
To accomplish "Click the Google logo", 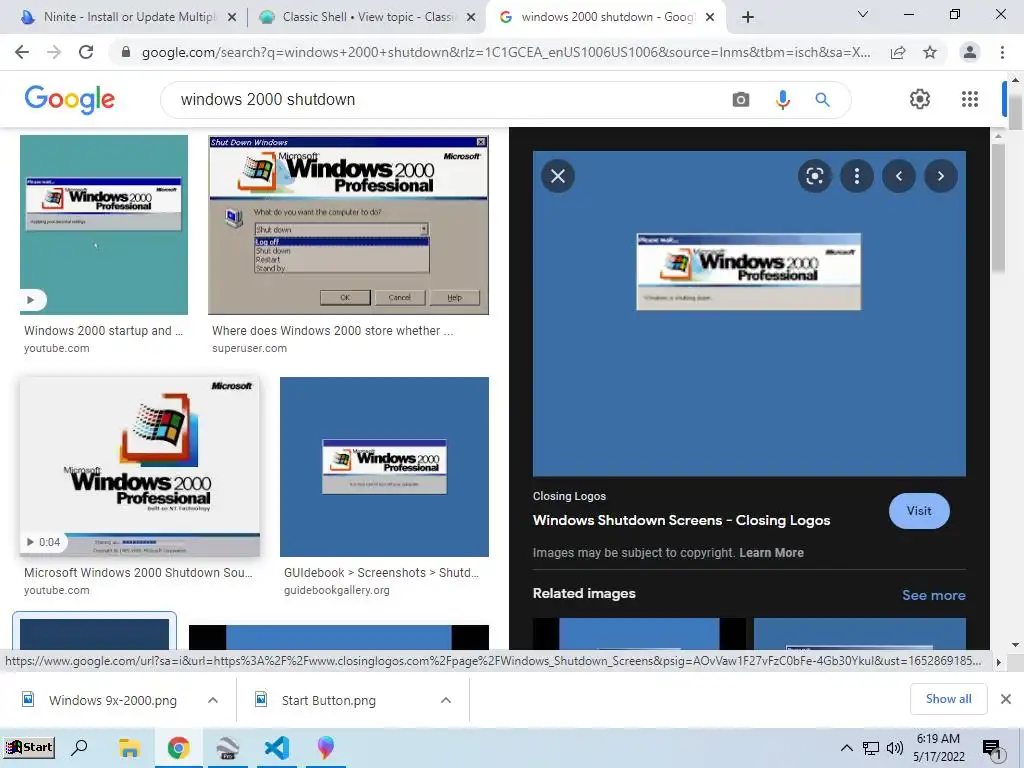I will click(x=69, y=99).
